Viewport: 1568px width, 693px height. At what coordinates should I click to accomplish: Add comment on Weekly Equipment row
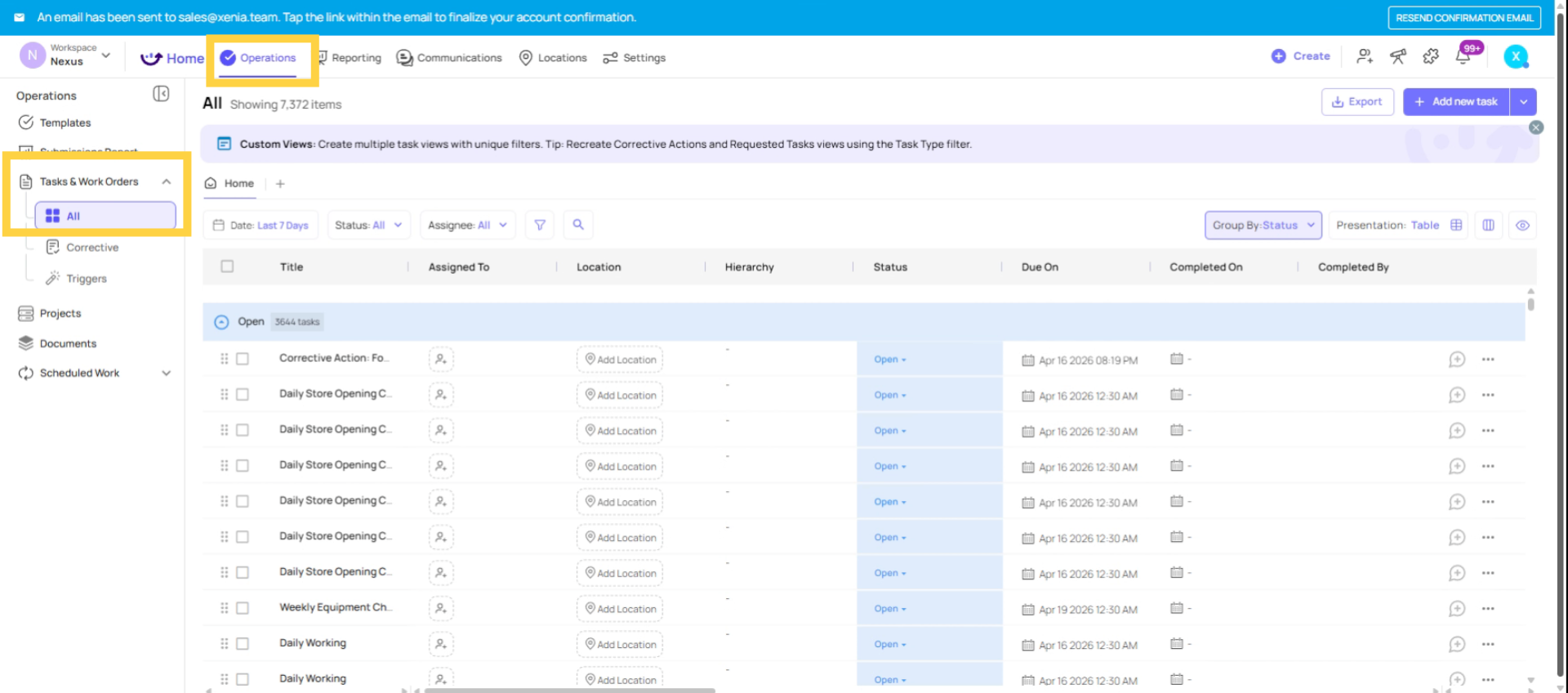pyautogui.click(x=1457, y=609)
